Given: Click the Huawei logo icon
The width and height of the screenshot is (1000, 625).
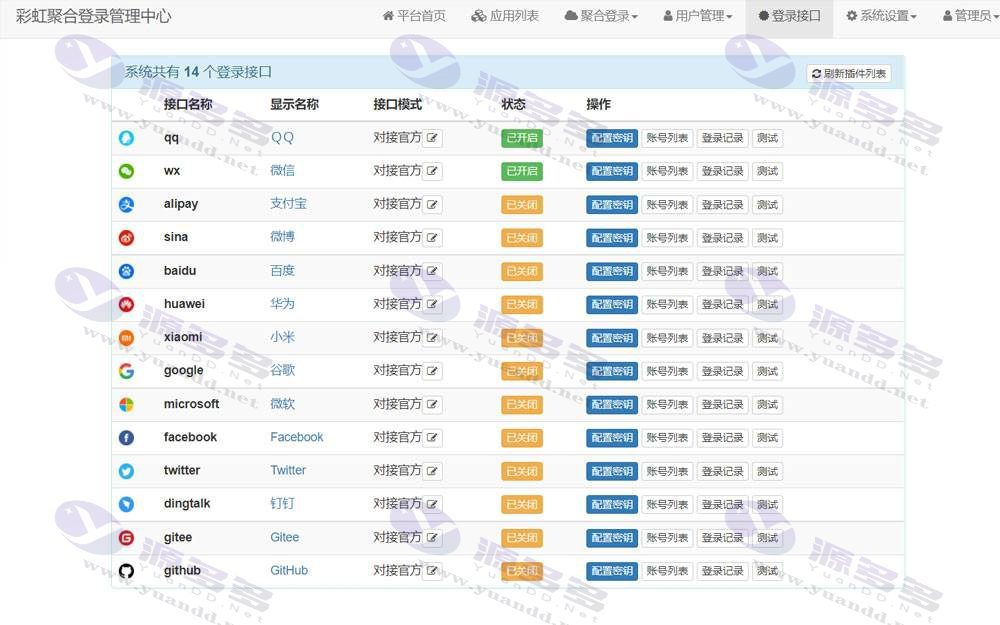Looking at the screenshot, I should [126, 304].
